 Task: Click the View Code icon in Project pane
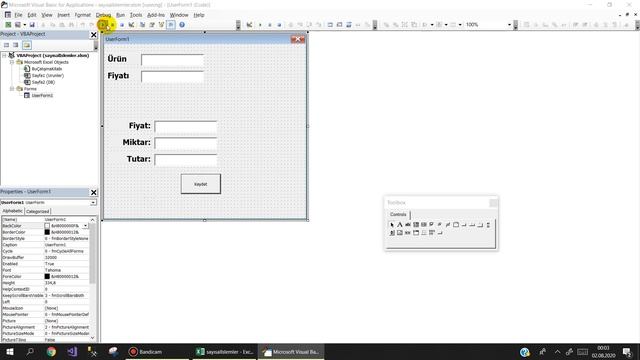coord(7,45)
